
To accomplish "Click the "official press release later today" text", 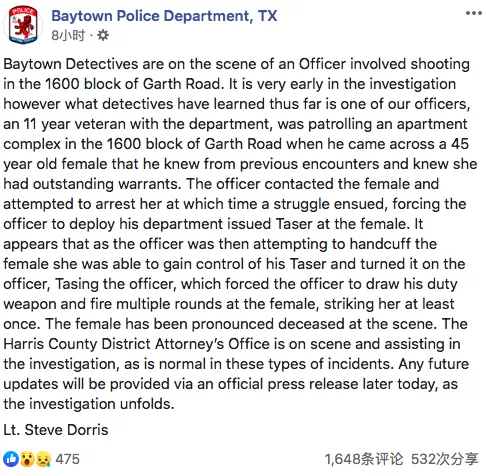I will point(328,384).
